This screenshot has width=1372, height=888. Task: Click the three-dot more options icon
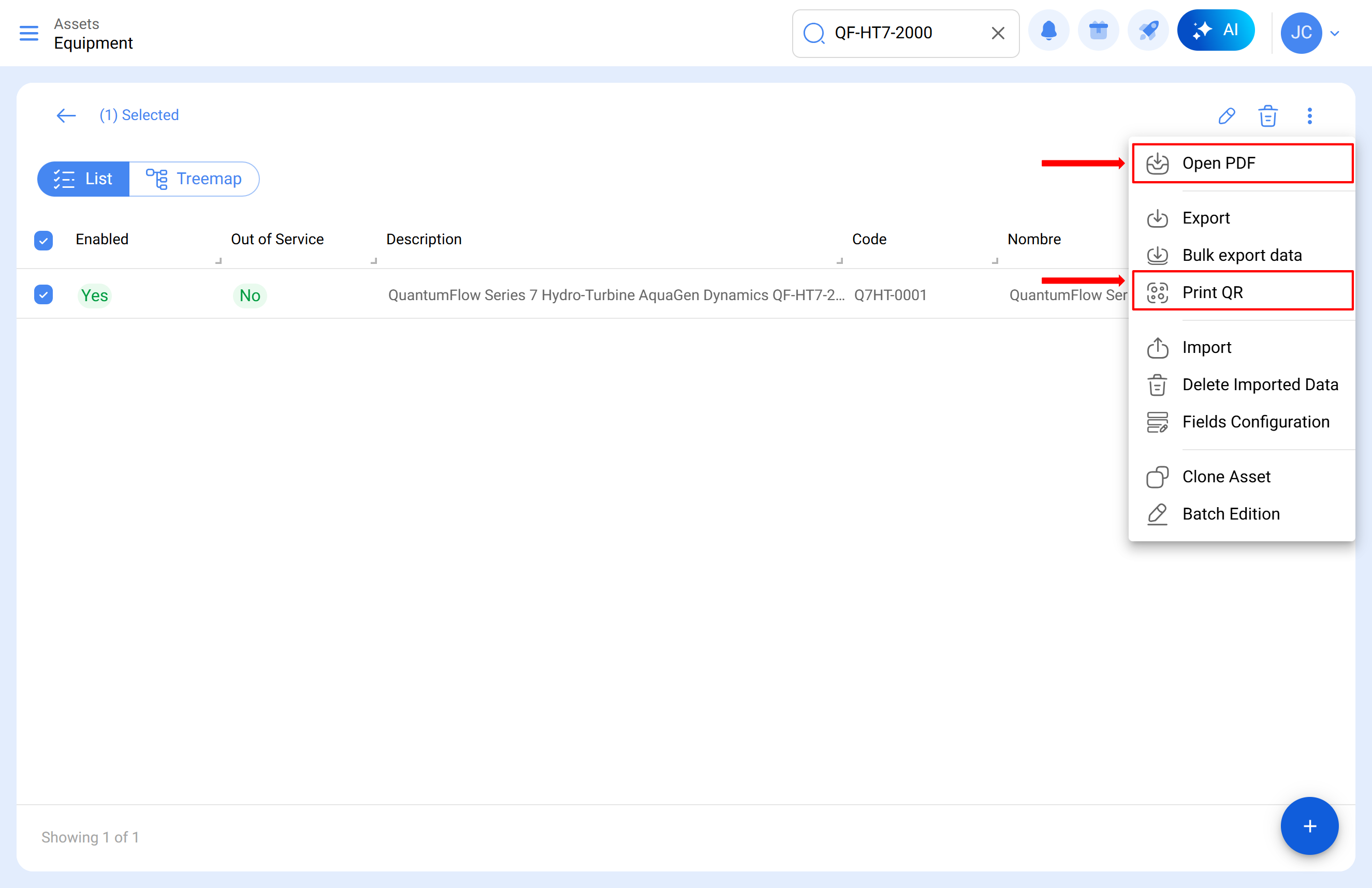pos(1309,116)
